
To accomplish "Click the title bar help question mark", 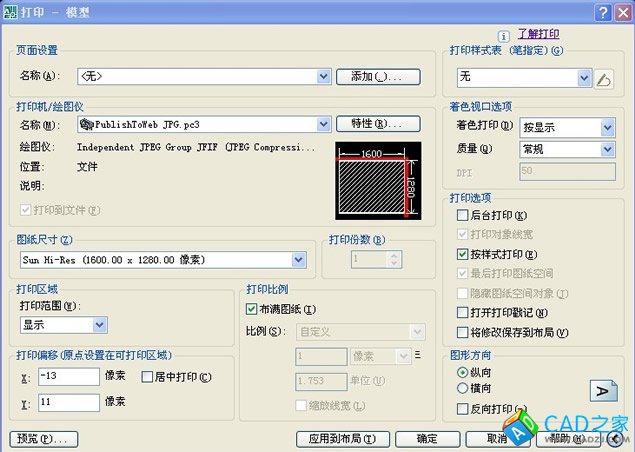I will [603, 12].
